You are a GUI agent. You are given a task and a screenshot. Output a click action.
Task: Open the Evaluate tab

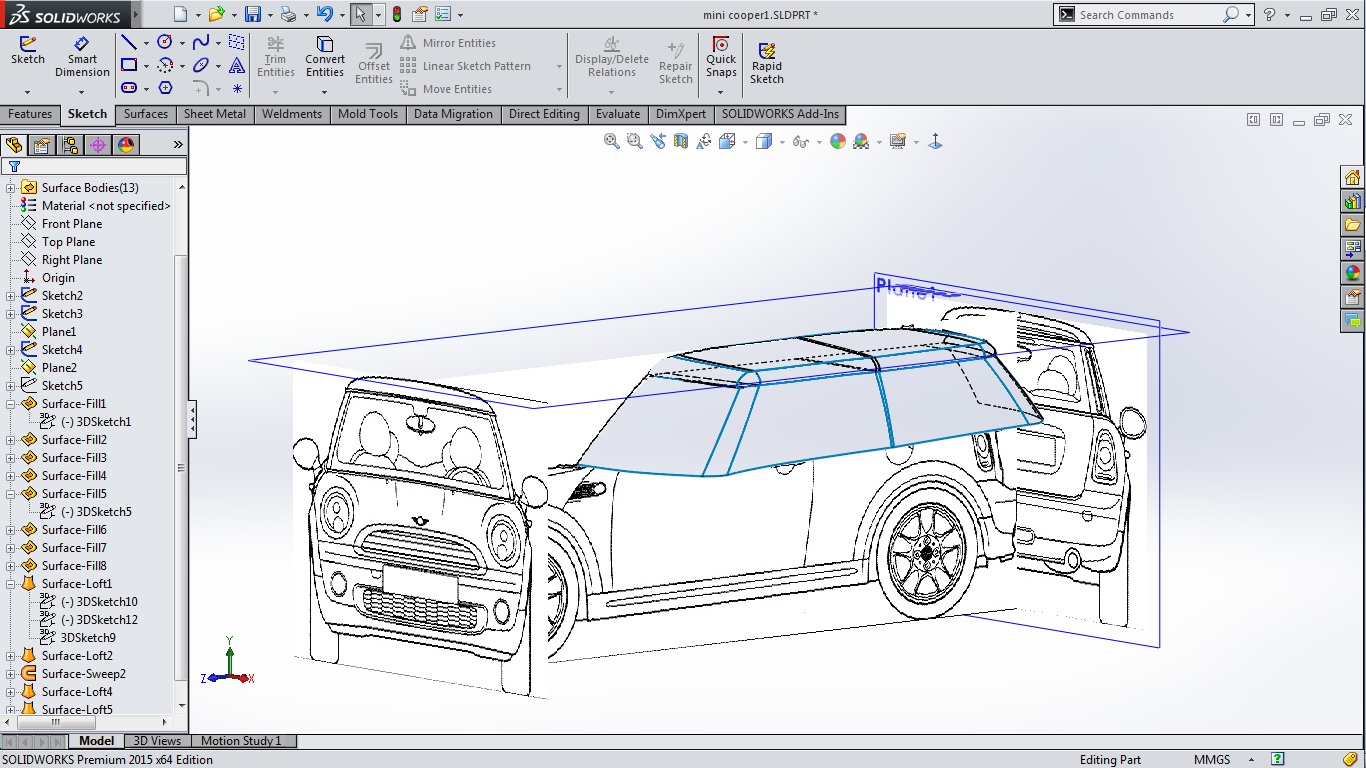coord(618,114)
